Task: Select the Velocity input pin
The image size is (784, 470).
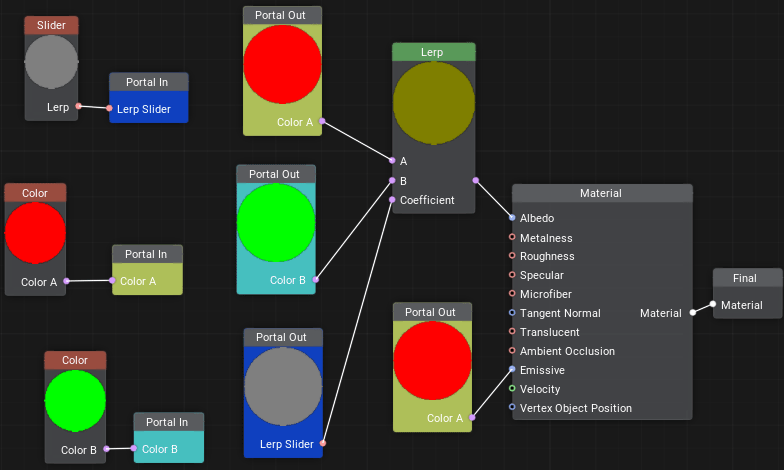Action: [x=512, y=389]
